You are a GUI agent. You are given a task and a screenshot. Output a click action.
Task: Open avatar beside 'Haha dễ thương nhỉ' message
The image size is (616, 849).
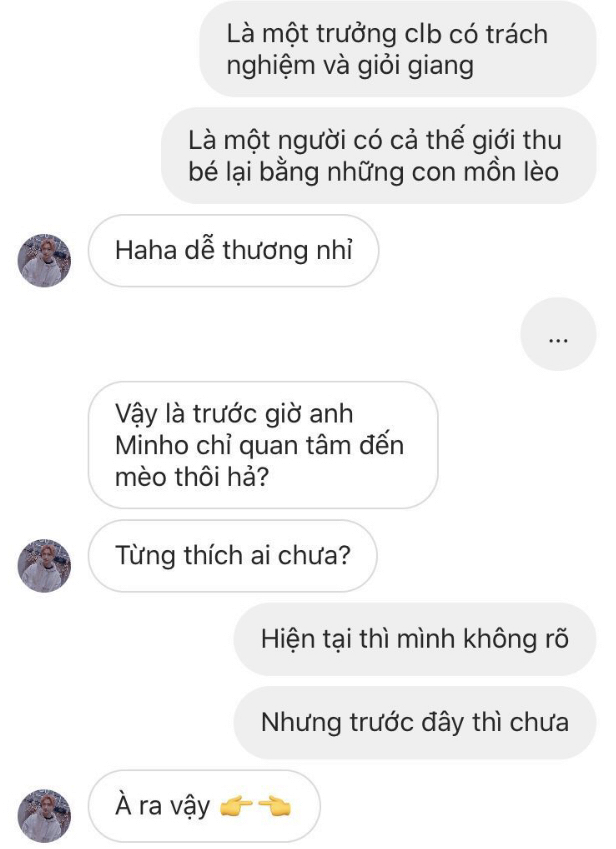click(44, 260)
